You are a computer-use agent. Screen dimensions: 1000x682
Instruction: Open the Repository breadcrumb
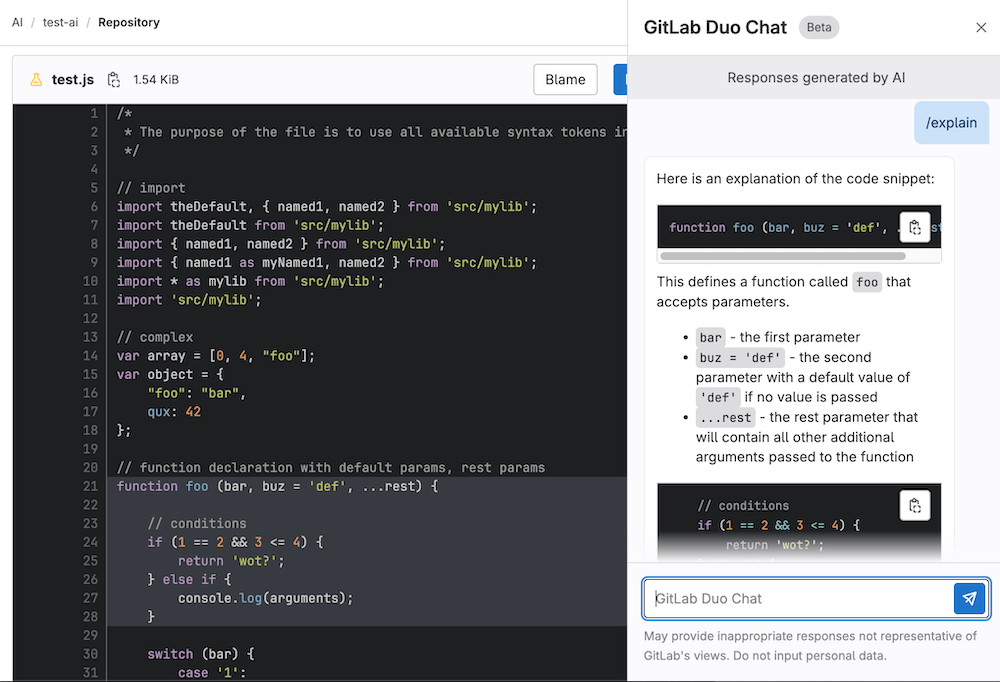click(128, 22)
